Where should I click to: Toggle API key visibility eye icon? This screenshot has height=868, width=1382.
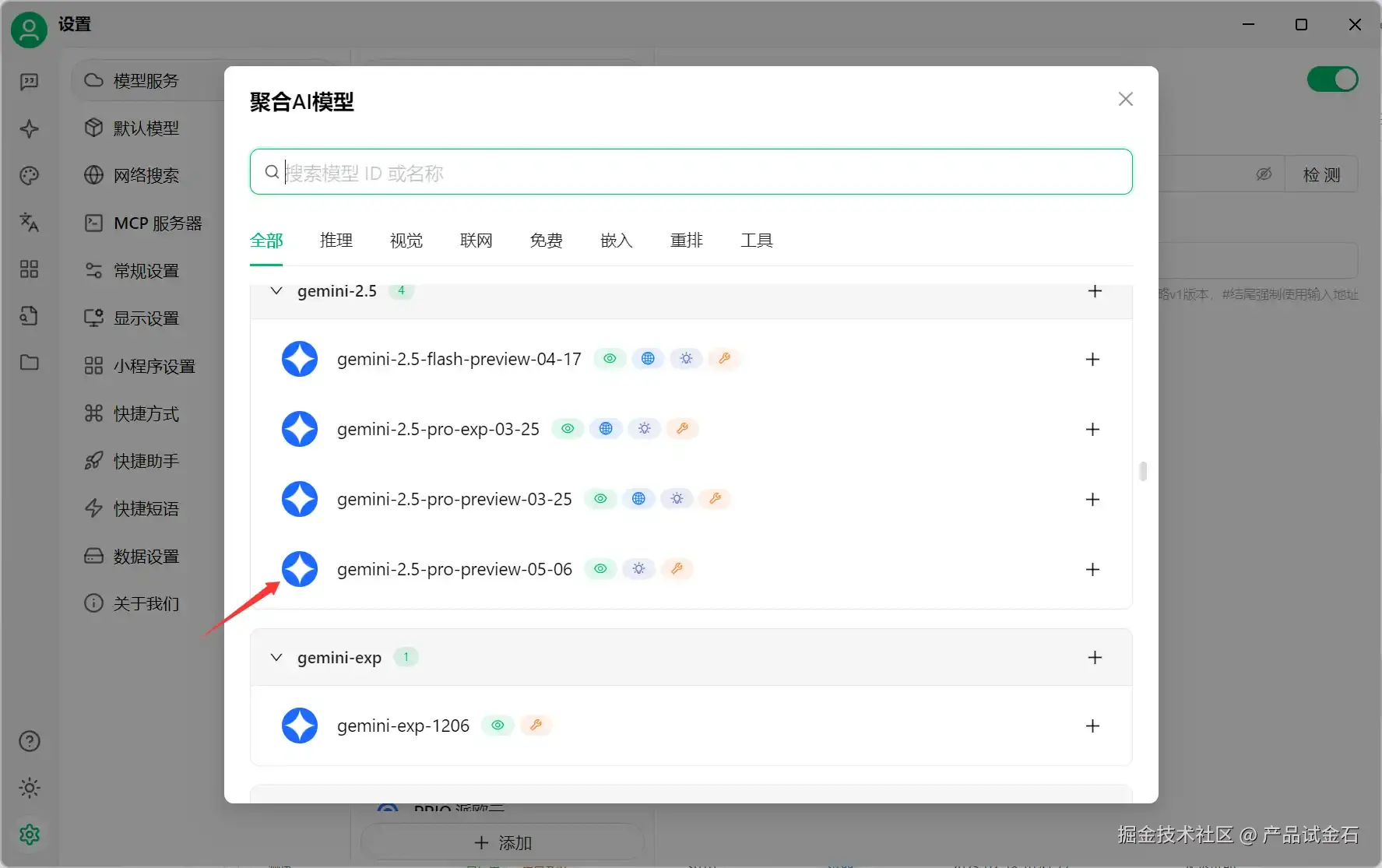pos(1263,174)
